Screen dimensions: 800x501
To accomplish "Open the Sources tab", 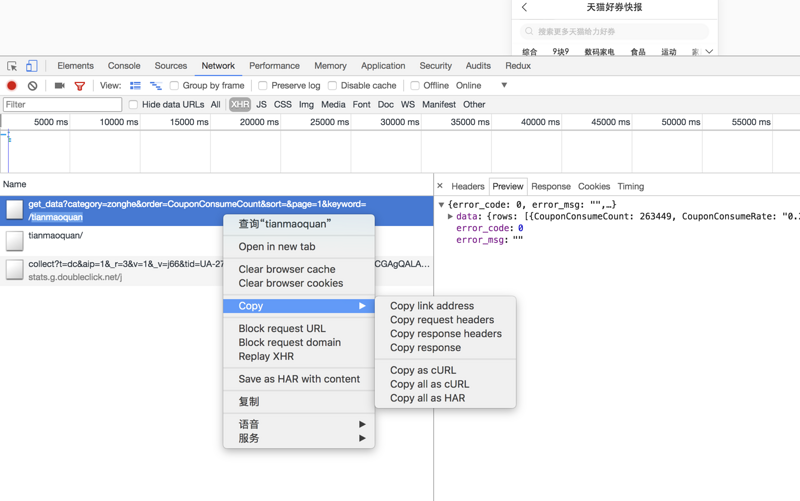I will [171, 66].
